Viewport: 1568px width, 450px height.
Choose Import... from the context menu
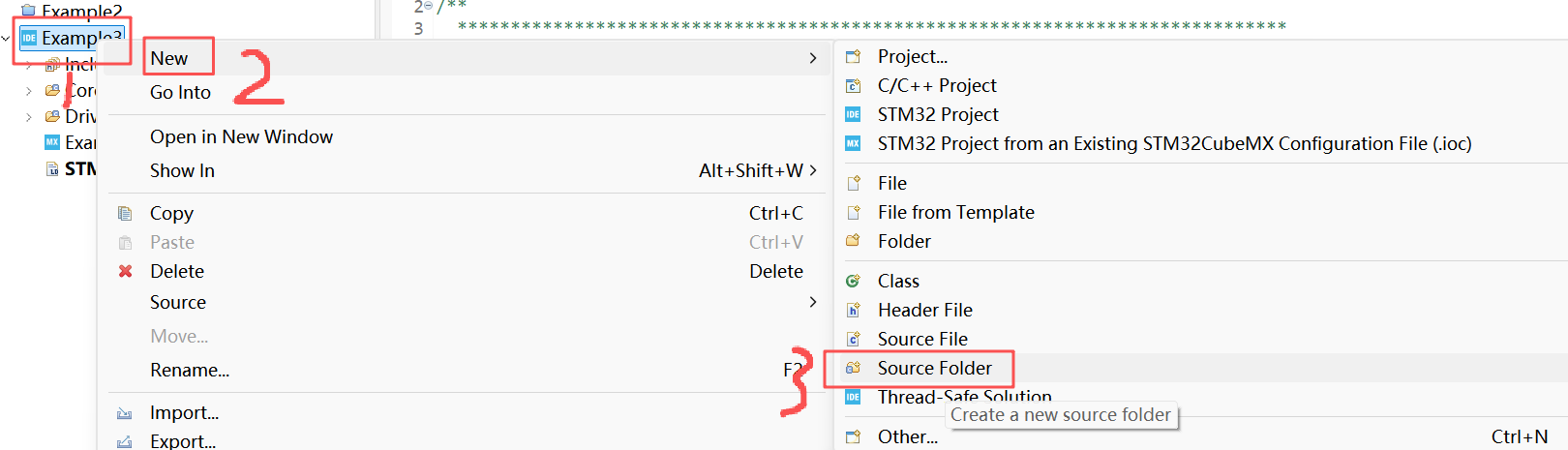click(x=184, y=412)
